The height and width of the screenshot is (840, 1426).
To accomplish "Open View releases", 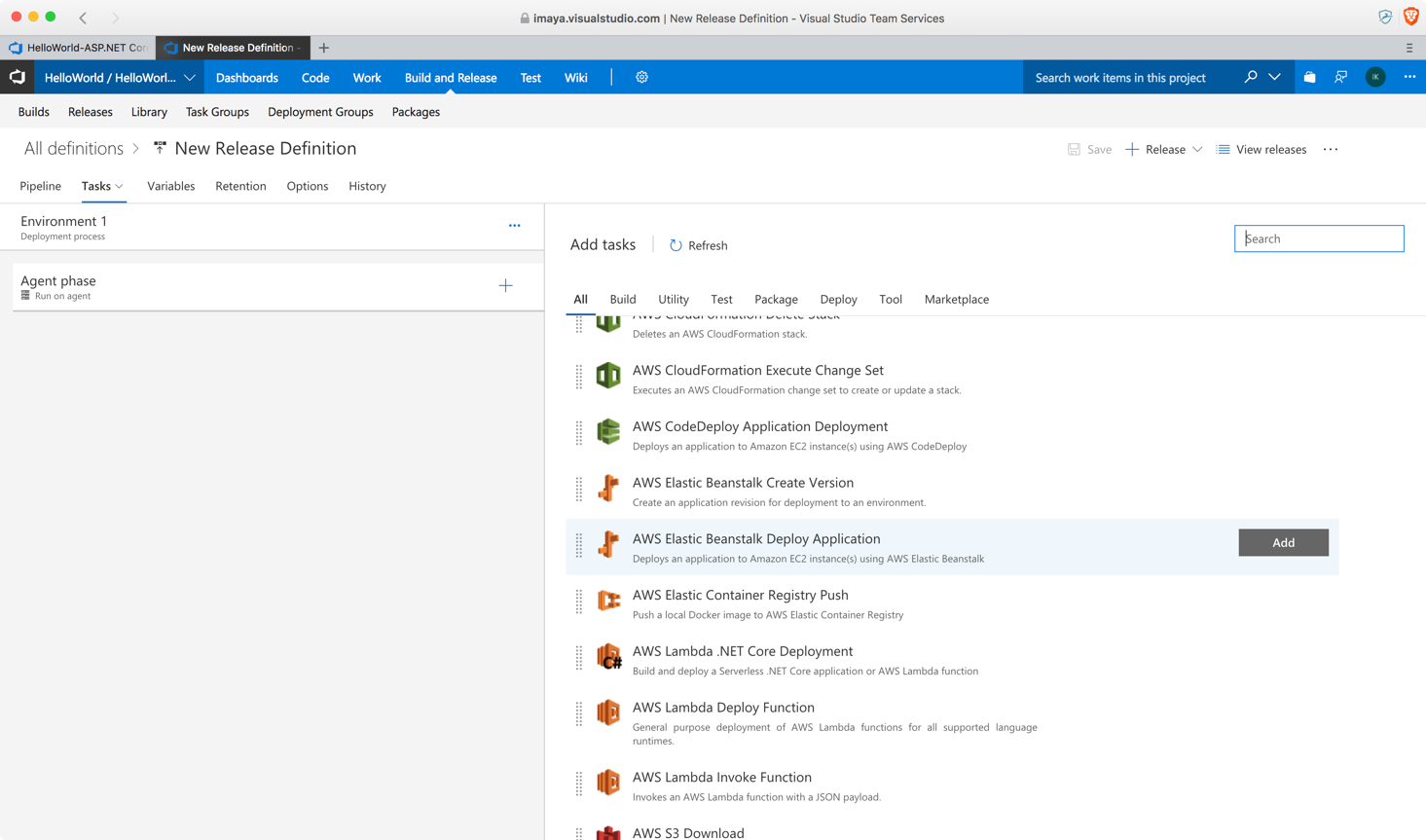I will [x=1261, y=149].
